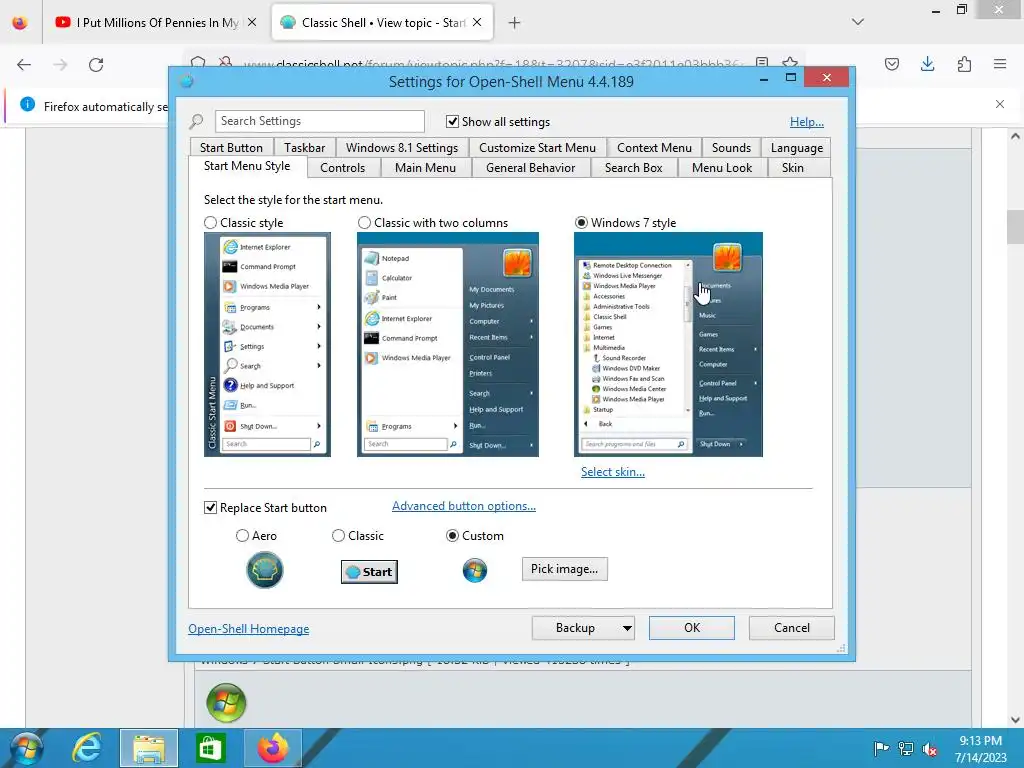Choose the Classic start button option
The height and width of the screenshot is (768, 1024).
pos(338,536)
